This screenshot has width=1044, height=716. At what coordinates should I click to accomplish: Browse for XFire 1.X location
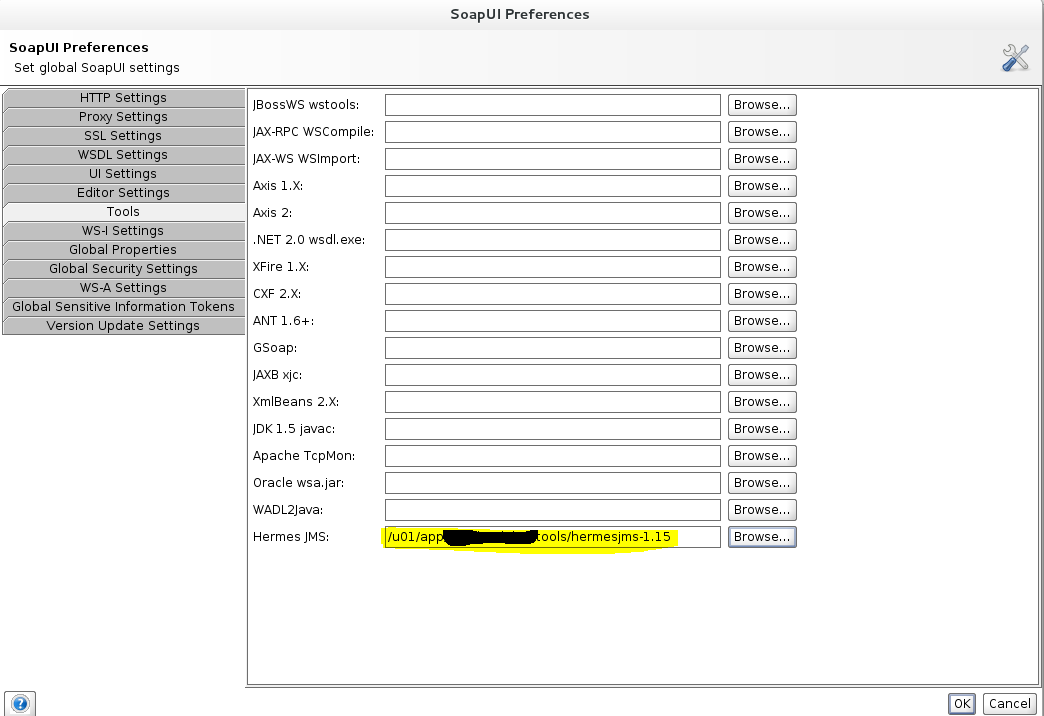tap(762, 266)
